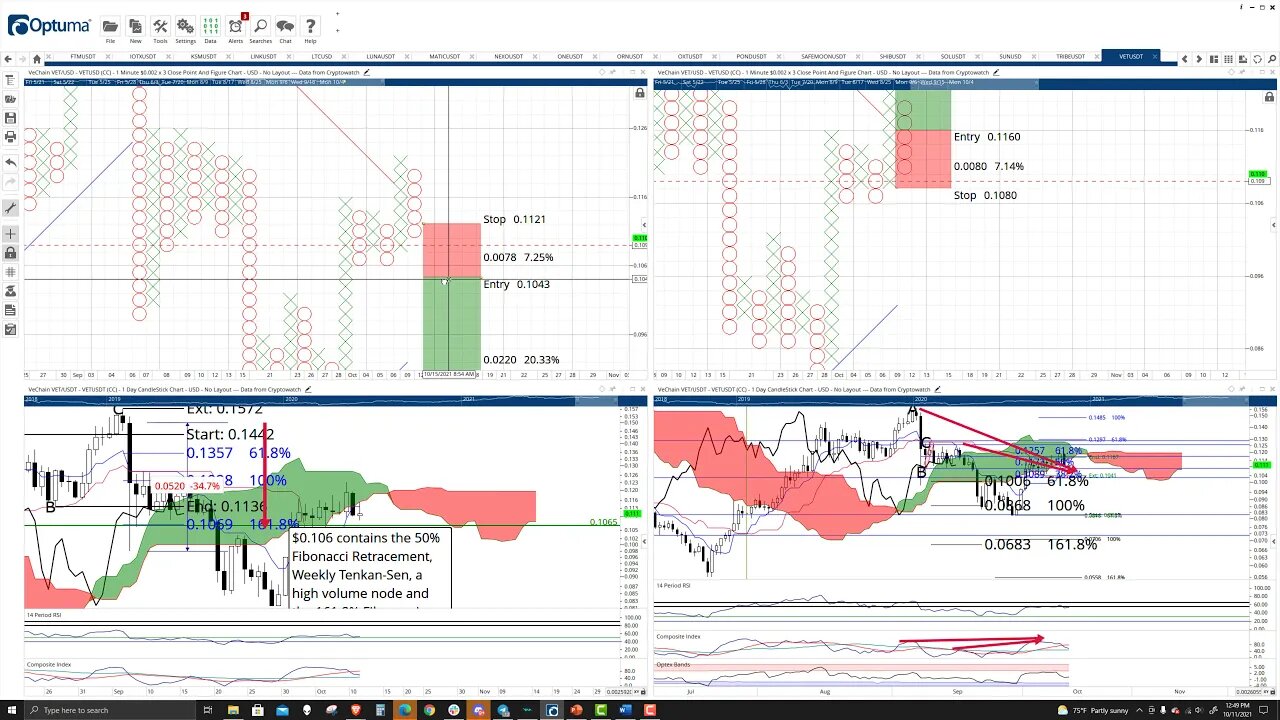
Task: Open Settings gears icon
Action: click(x=185, y=27)
